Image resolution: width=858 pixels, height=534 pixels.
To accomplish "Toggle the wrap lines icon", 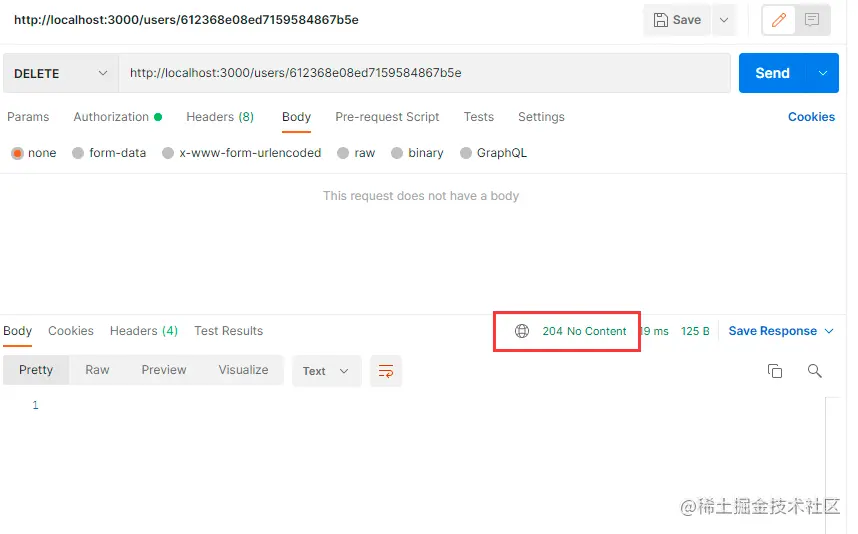I will [386, 371].
